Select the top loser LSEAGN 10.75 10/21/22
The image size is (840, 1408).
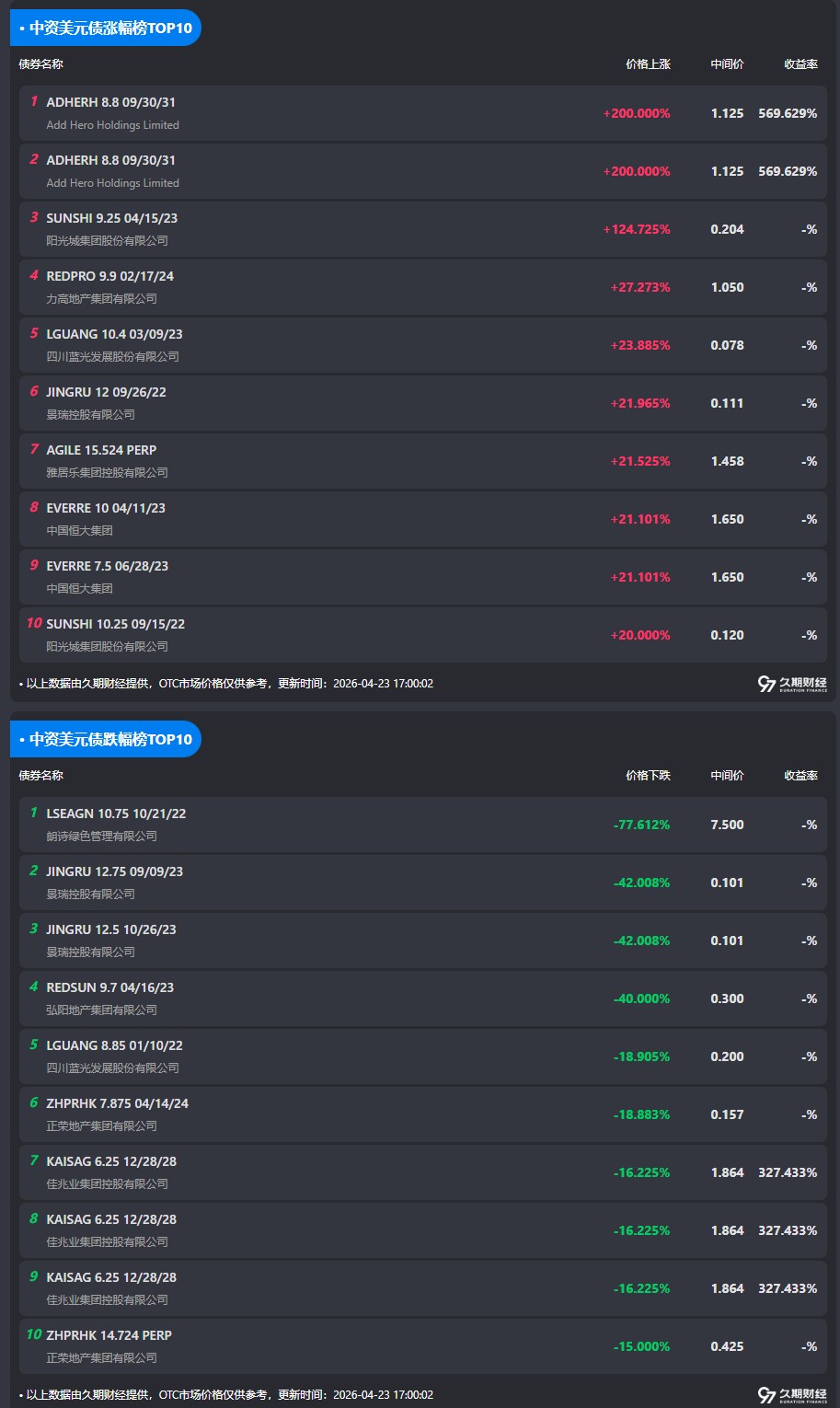(116, 814)
